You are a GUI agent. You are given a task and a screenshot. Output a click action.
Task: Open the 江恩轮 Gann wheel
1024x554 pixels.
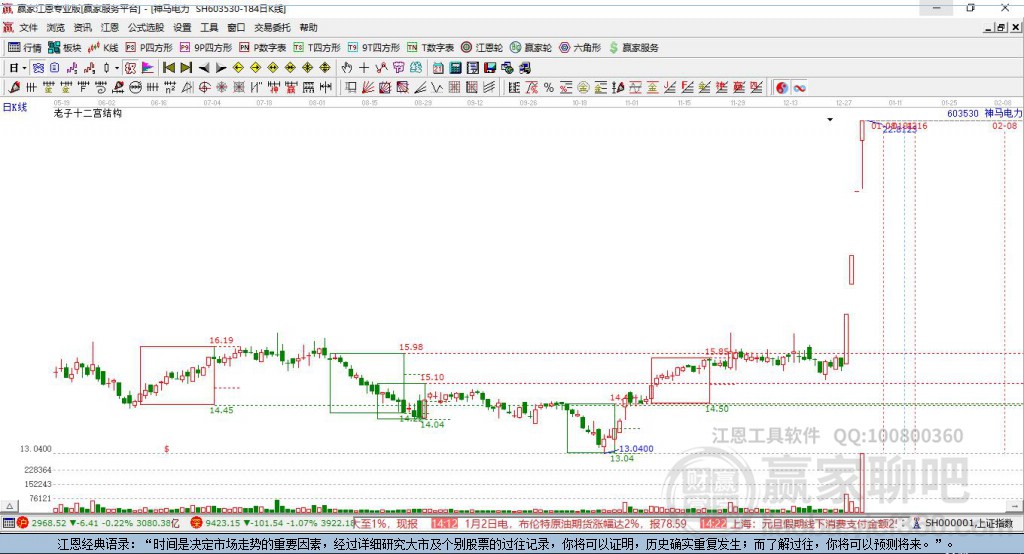(x=482, y=48)
